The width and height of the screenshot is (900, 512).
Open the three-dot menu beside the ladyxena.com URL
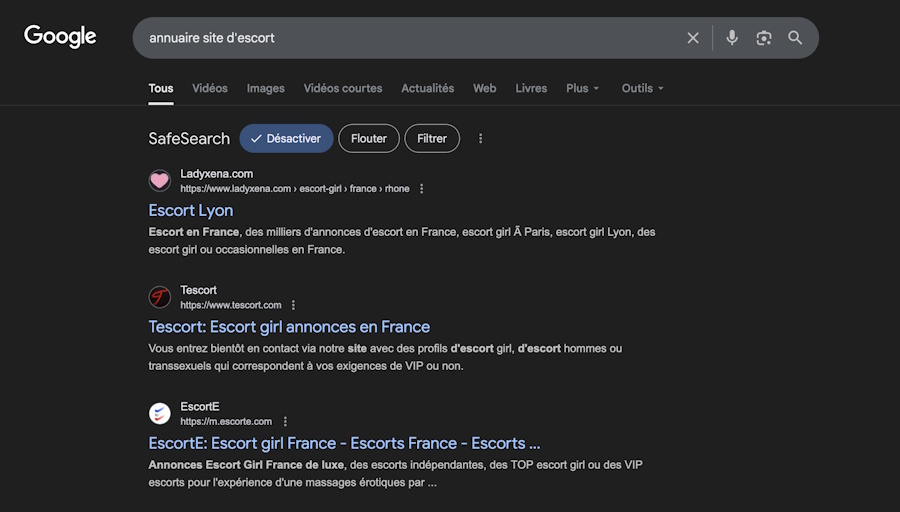click(x=421, y=189)
